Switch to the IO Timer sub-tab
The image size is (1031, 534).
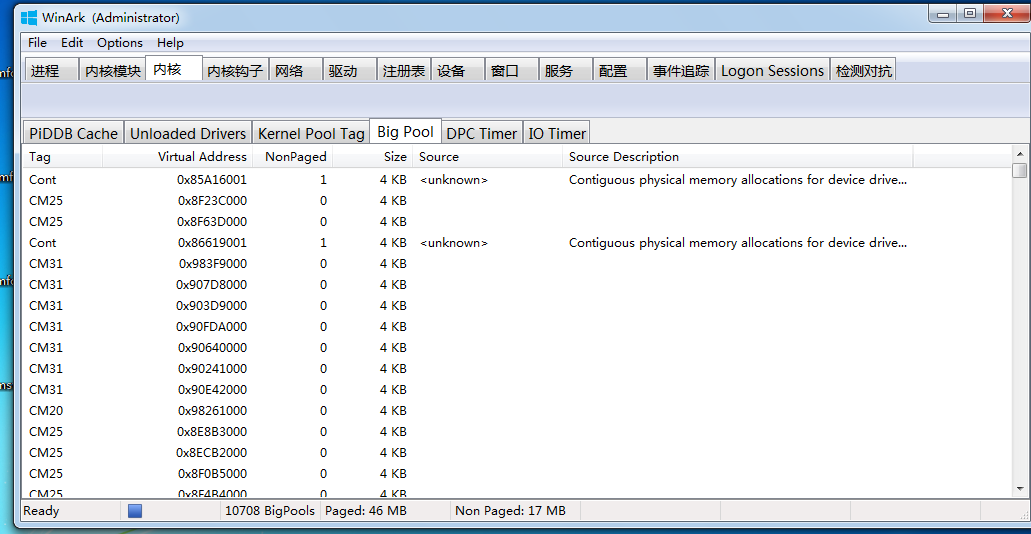557,134
